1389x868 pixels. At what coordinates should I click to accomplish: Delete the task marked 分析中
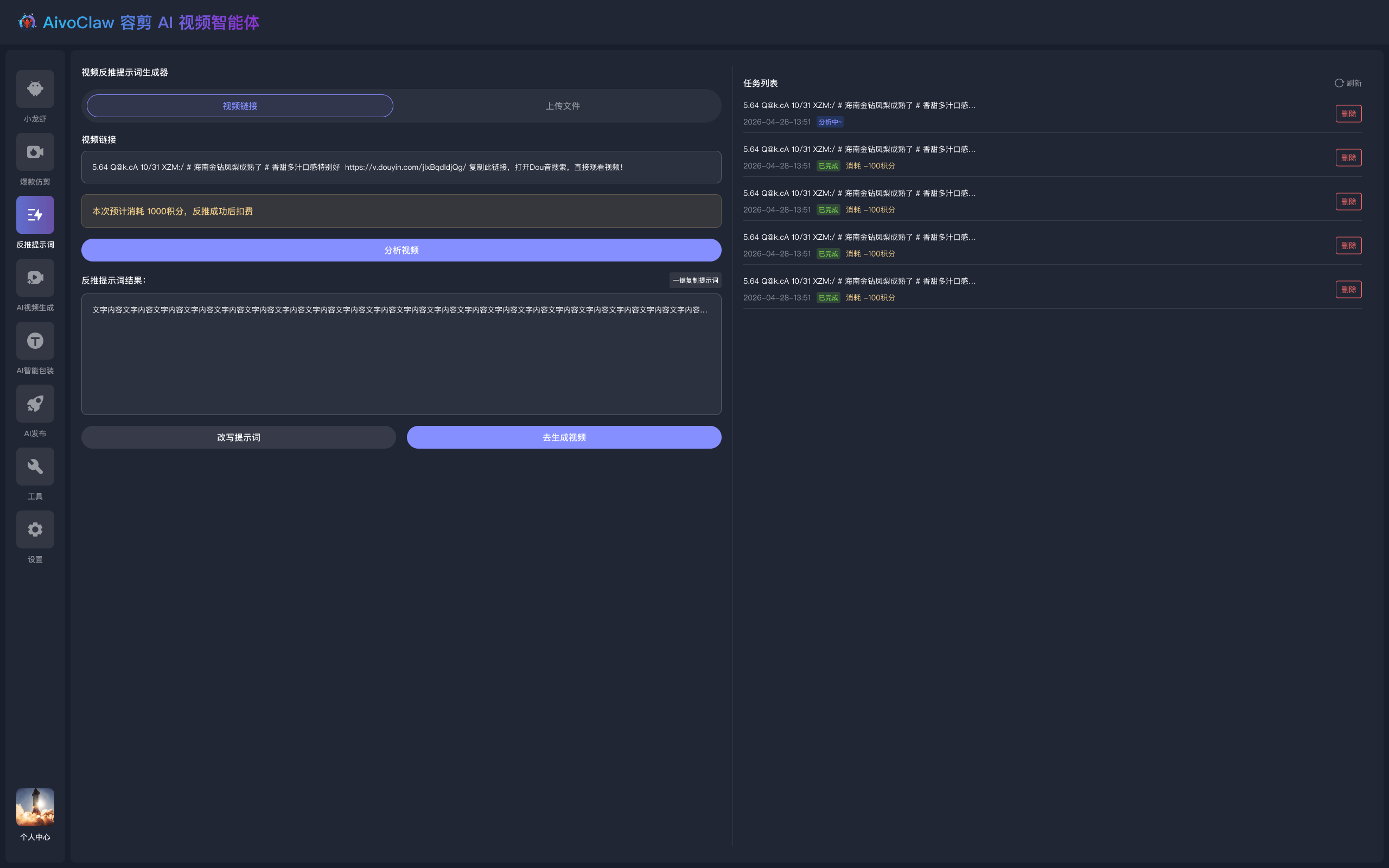(x=1348, y=114)
